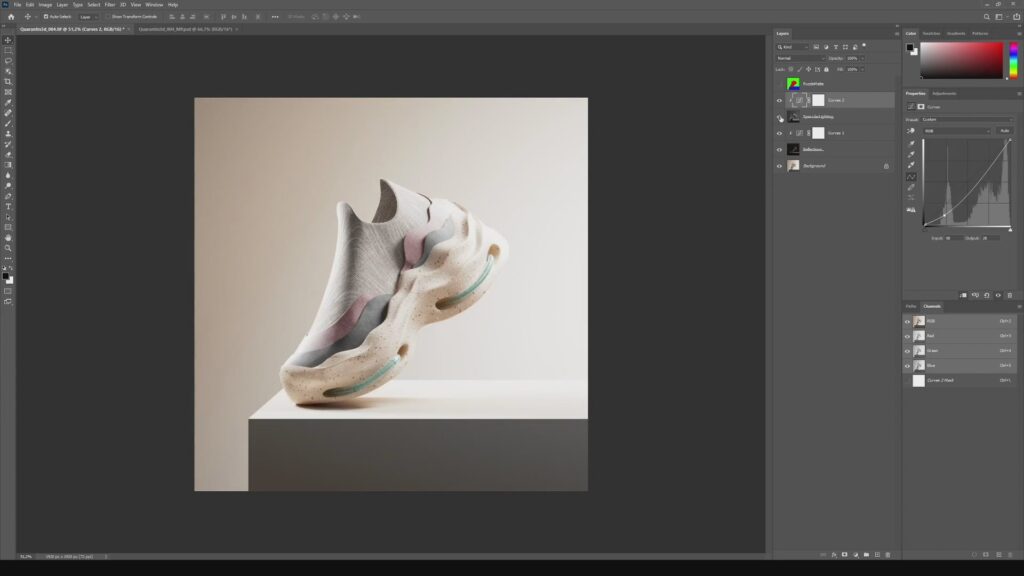
Task: Filter layers by adjustment layers icon
Action: pyautogui.click(x=826, y=47)
